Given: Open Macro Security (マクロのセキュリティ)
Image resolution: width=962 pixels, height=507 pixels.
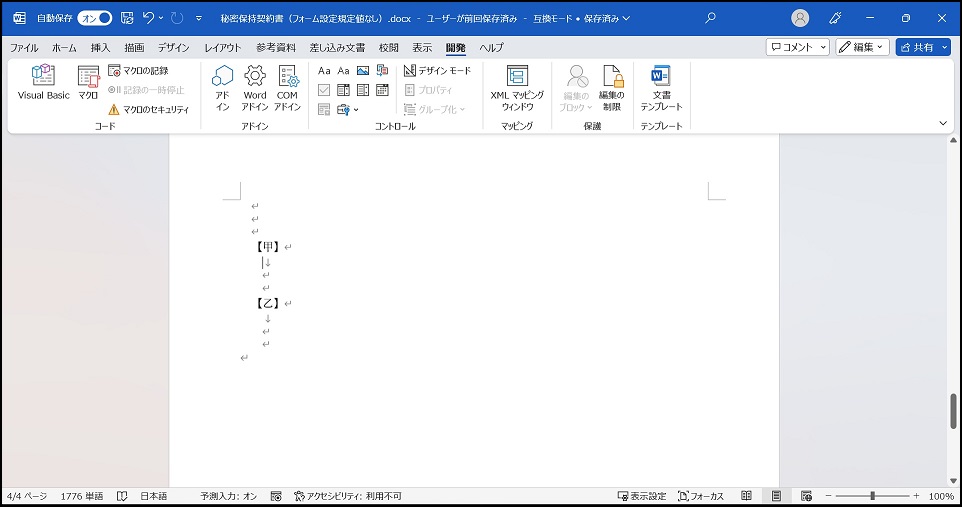Looking at the screenshot, I should coord(148,110).
